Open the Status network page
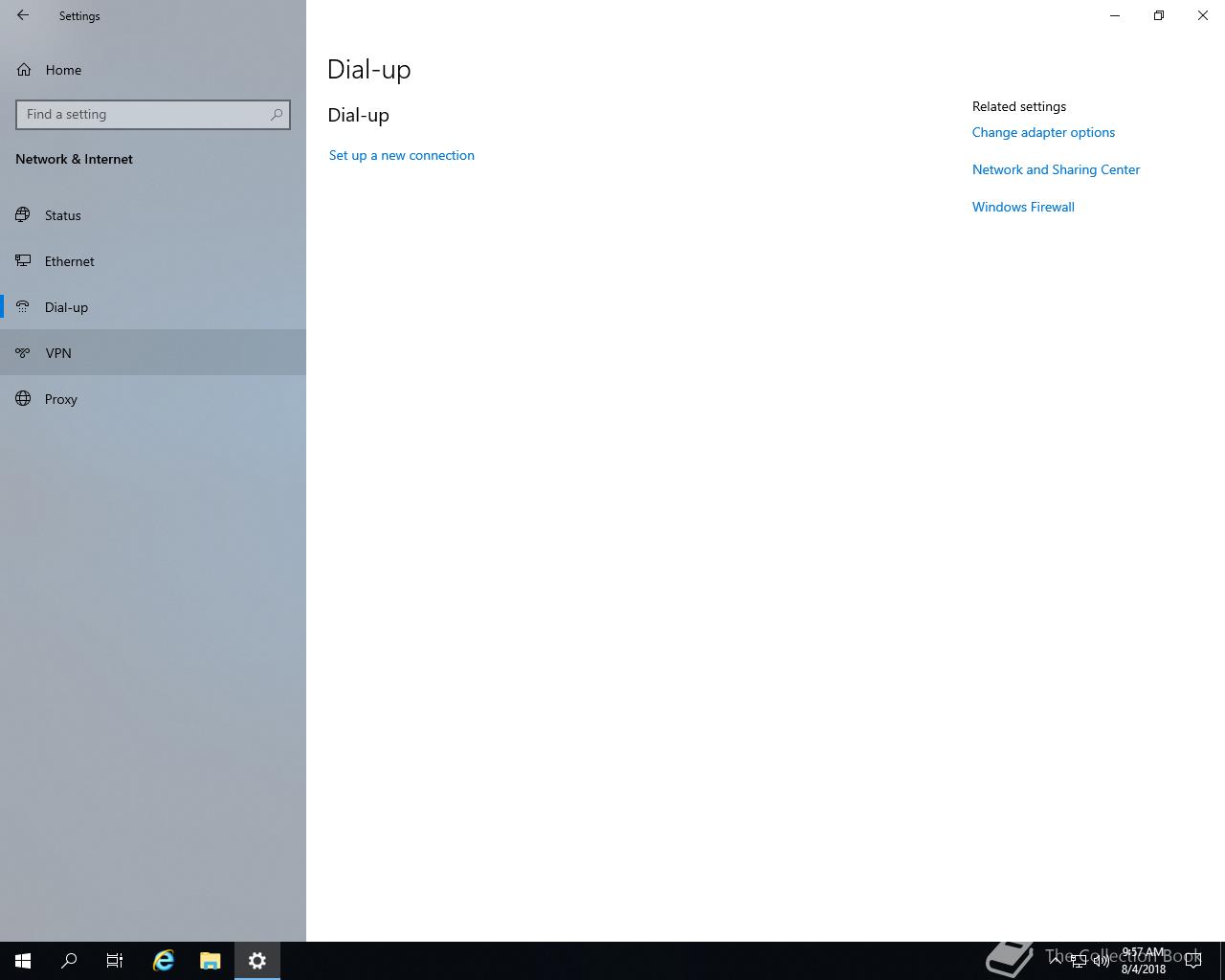Viewport: 1225px width, 980px height. click(153, 215)
